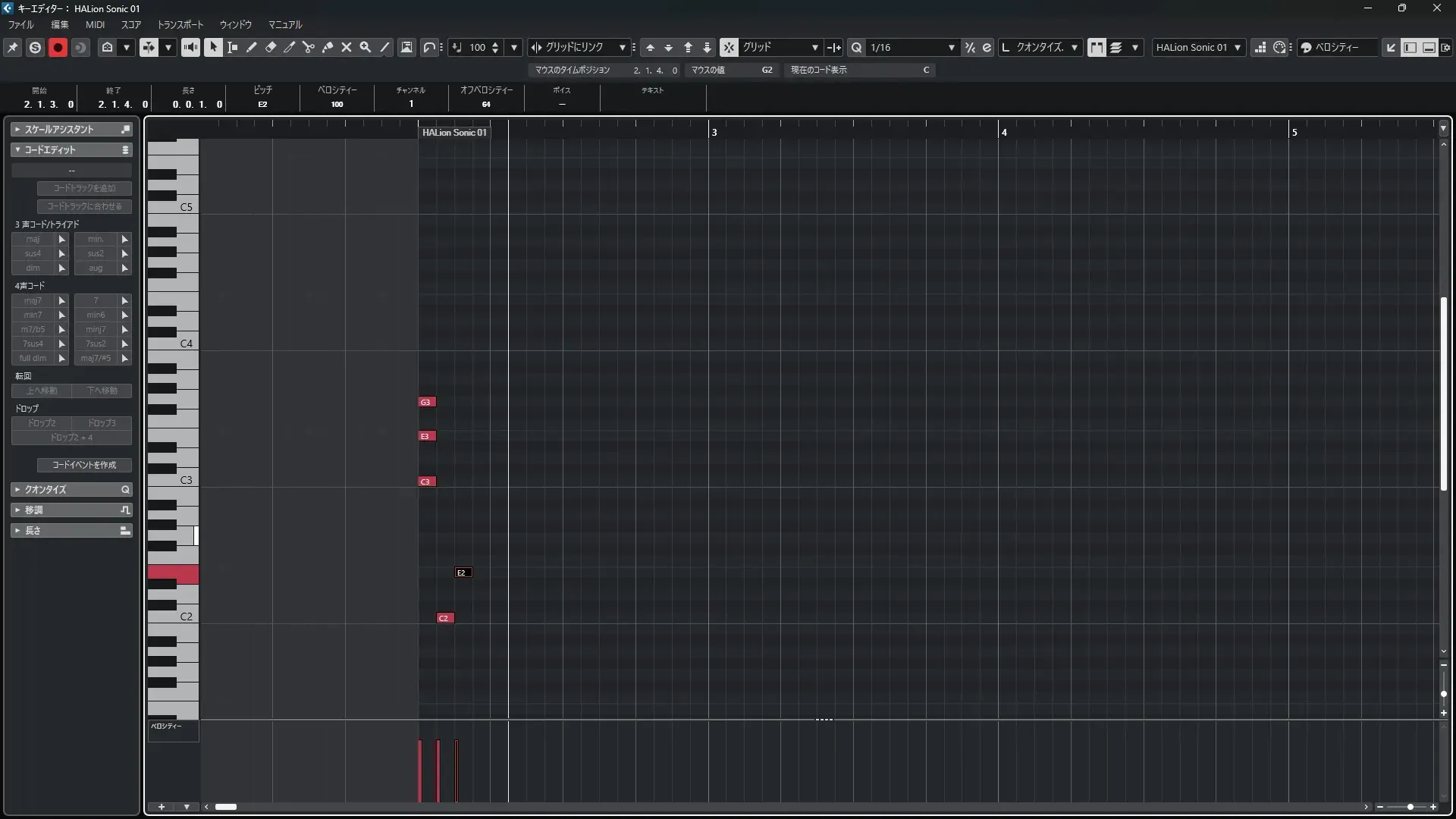
Task: Select the Draw pencil tool
Action: [x=252, y=47]
